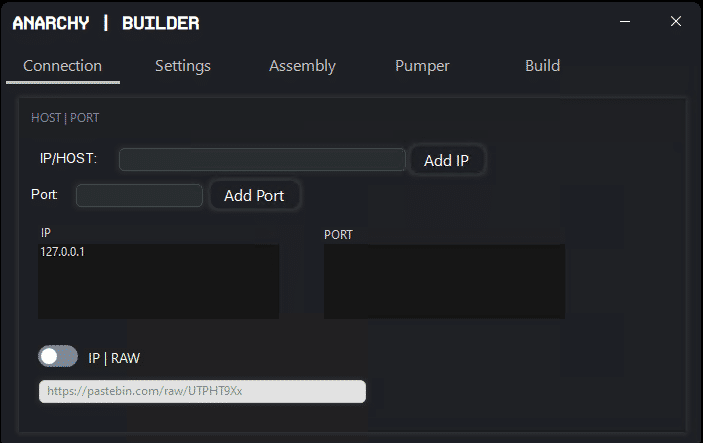Toggle the IP | RAW switch

(x=58, y=357)
